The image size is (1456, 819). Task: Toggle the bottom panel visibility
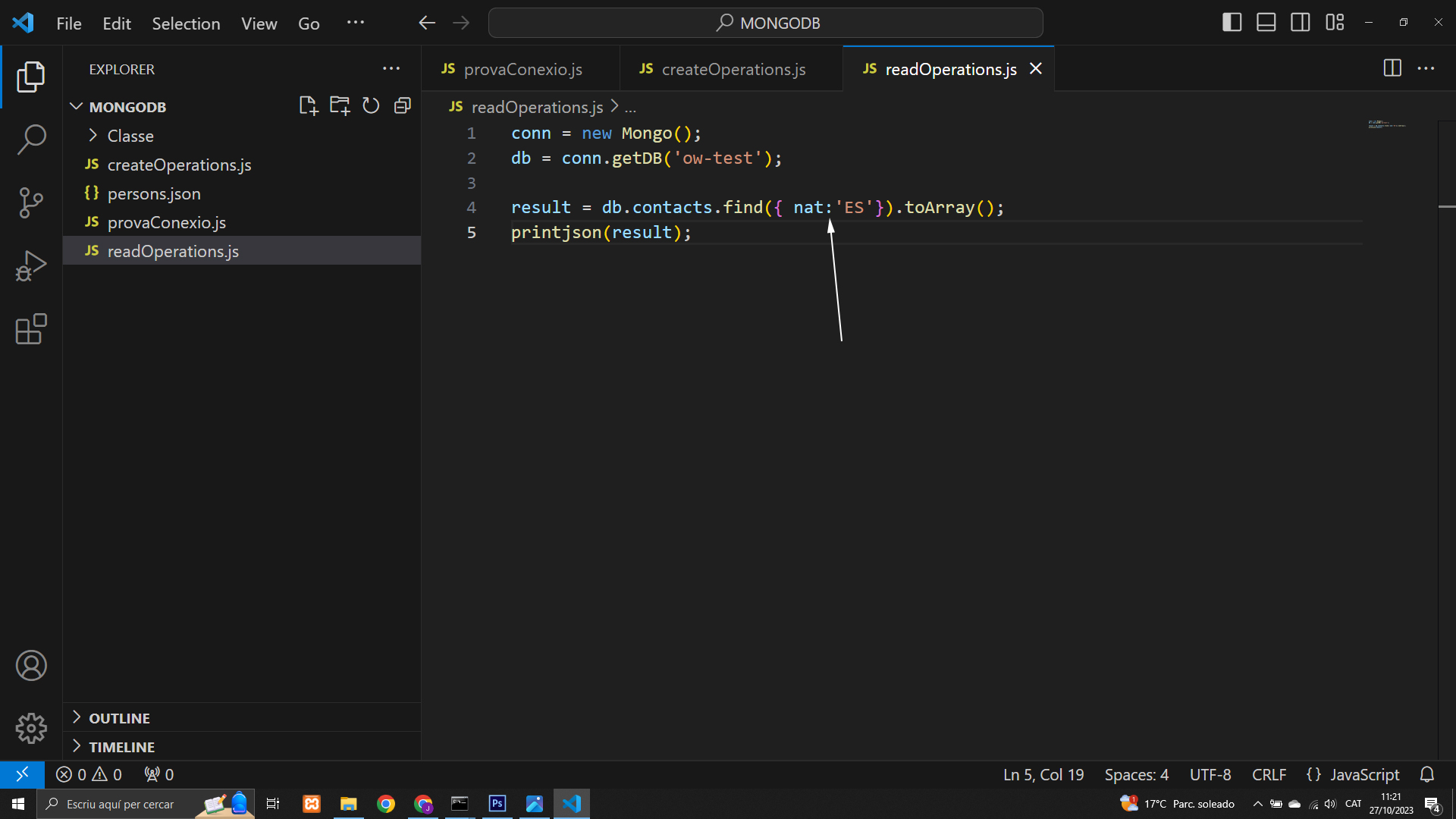pos(1266,23)
